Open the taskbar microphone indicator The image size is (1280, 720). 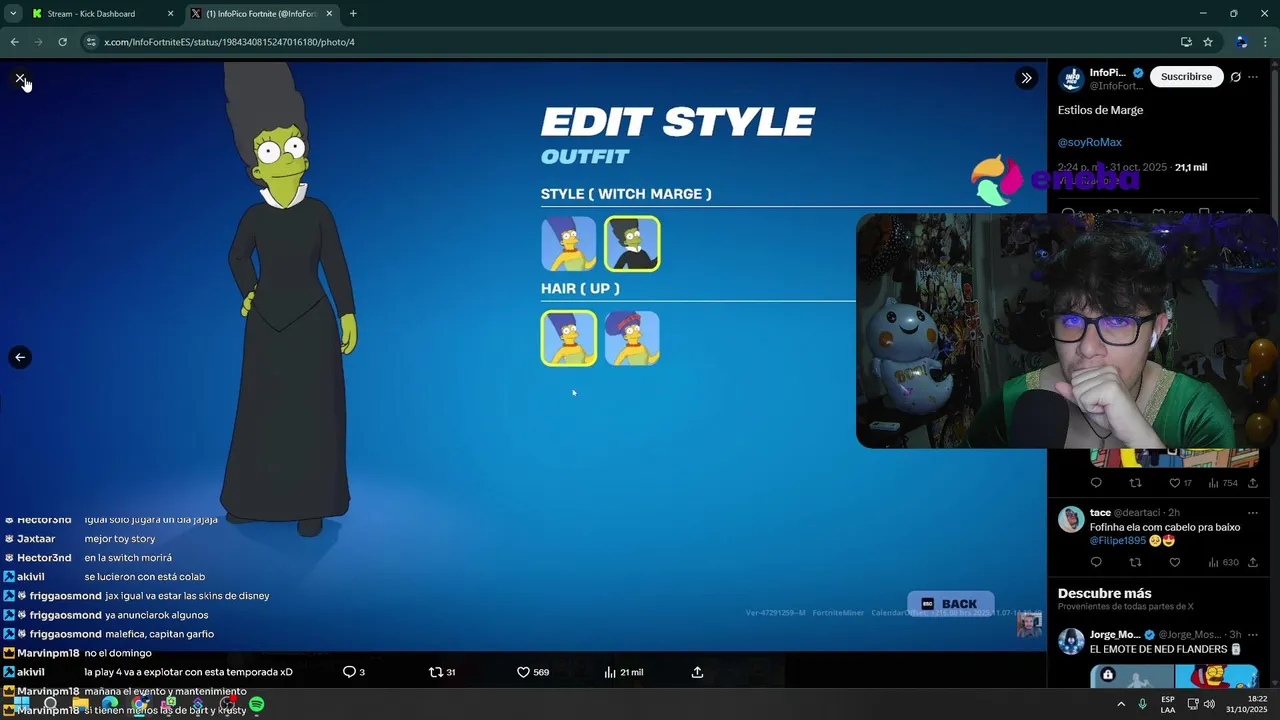point(1142,704)
